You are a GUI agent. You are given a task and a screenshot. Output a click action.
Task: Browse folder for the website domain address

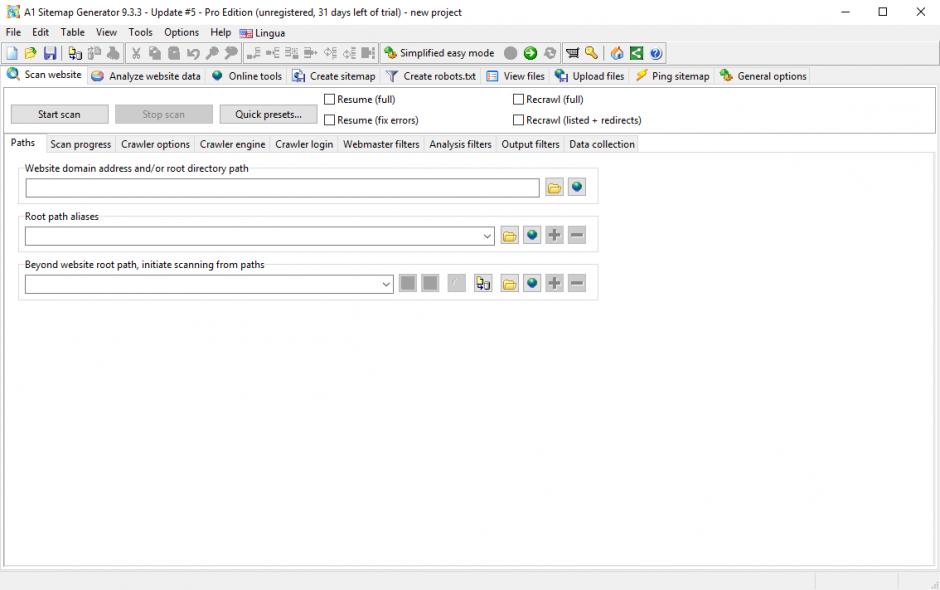tap(555, 188)
